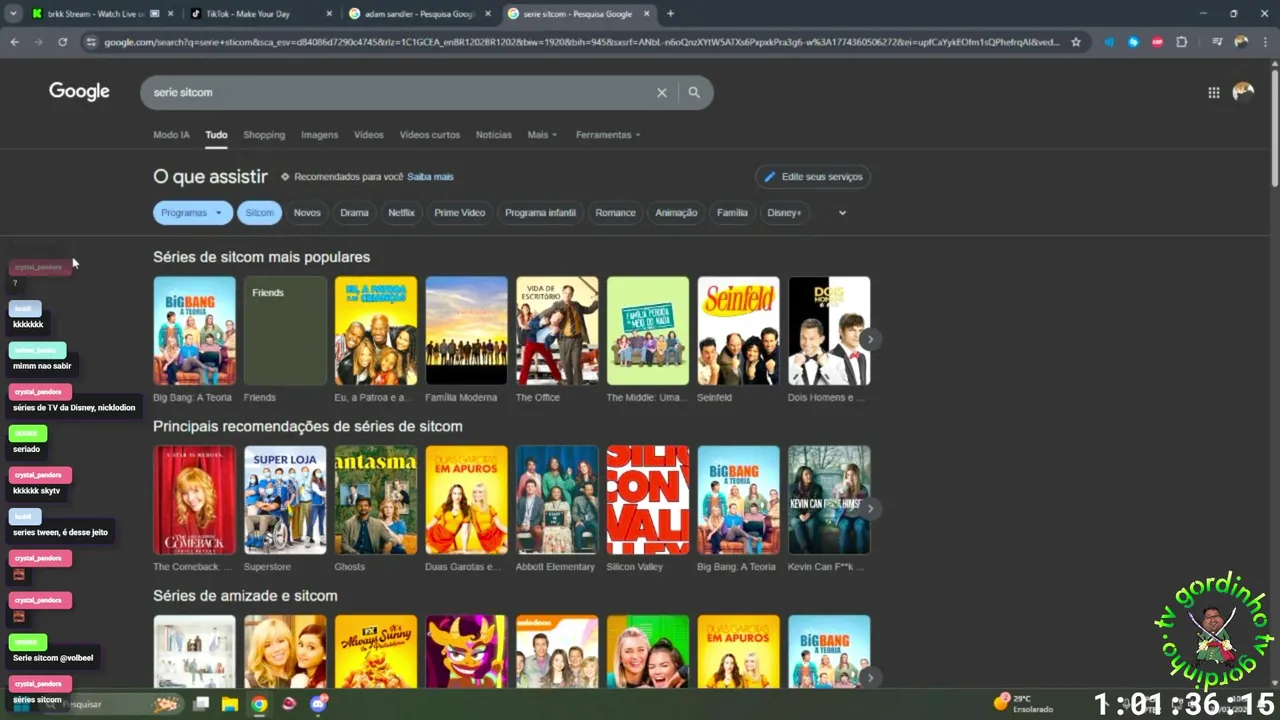Open the Big Bang: A Teoria poster in popular row
The image size is (1280, 720).
point(194,331)
